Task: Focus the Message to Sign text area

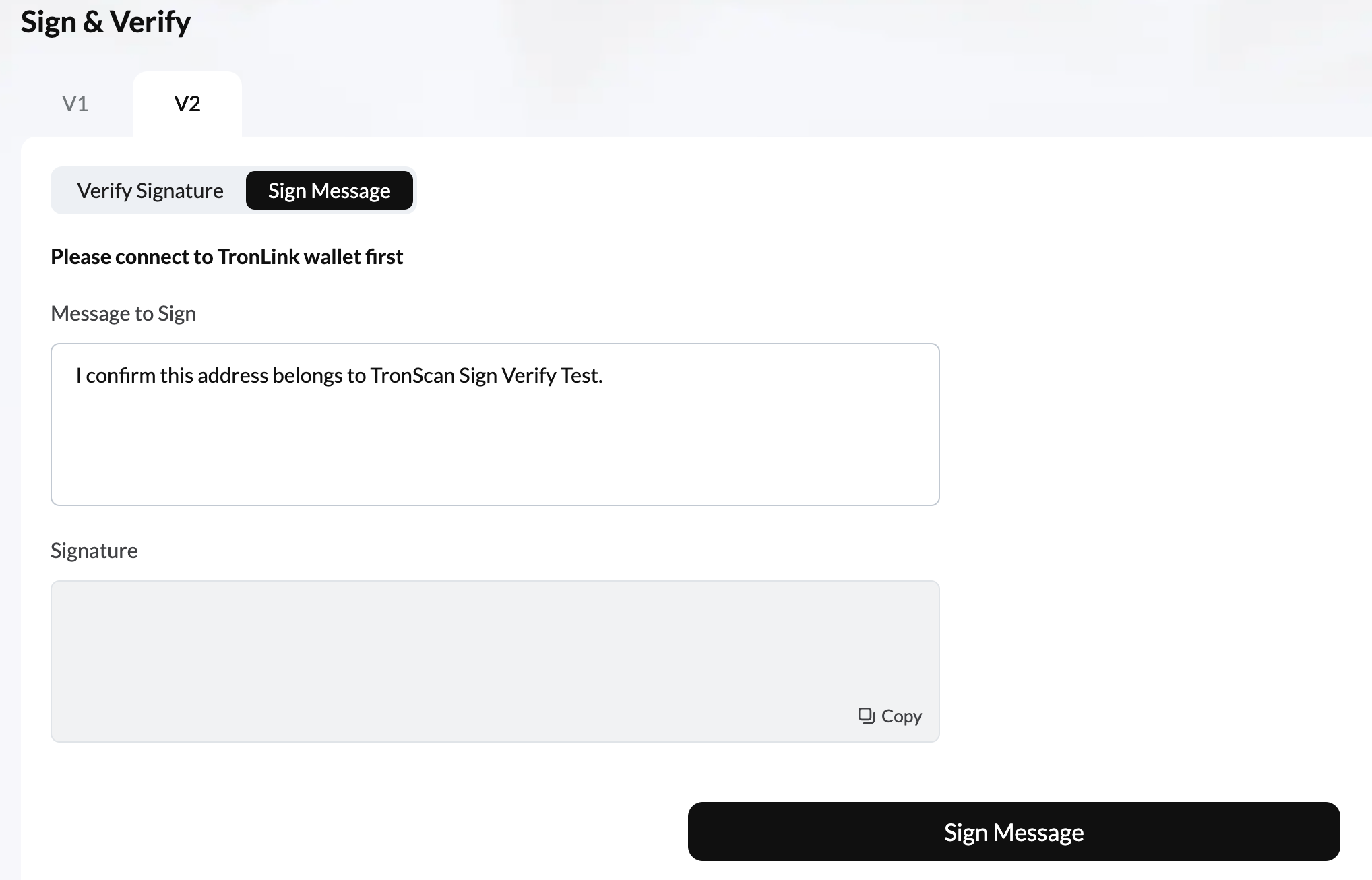Action: click(495, 425)
